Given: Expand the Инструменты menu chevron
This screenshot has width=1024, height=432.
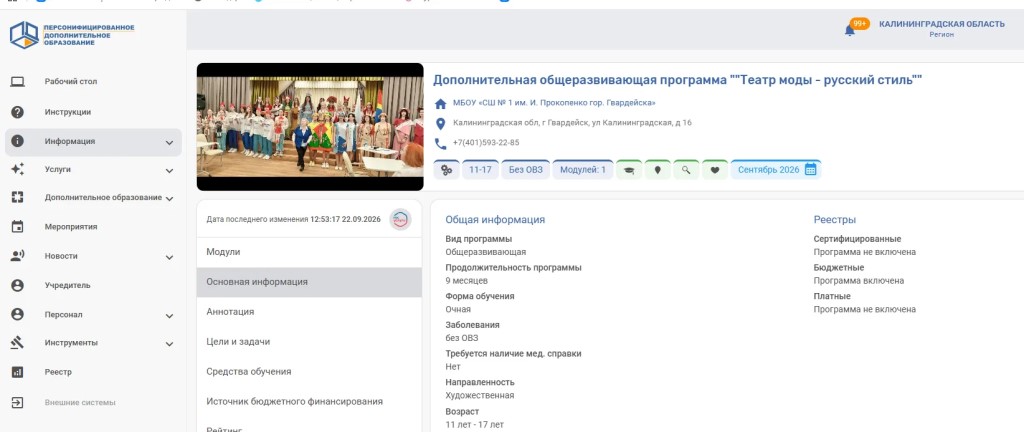Looking at the screenshot, I should (x=169, y=344).
